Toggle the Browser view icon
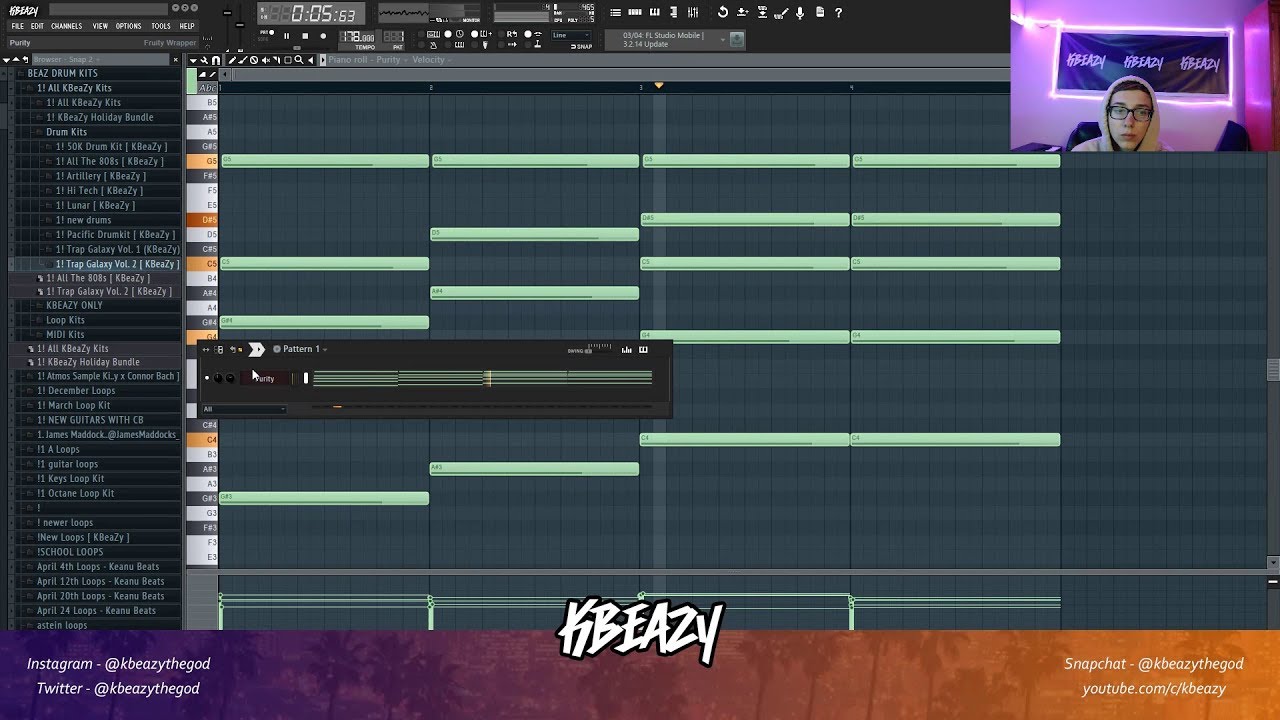The image size is (1280, 720). coord(673,12)
